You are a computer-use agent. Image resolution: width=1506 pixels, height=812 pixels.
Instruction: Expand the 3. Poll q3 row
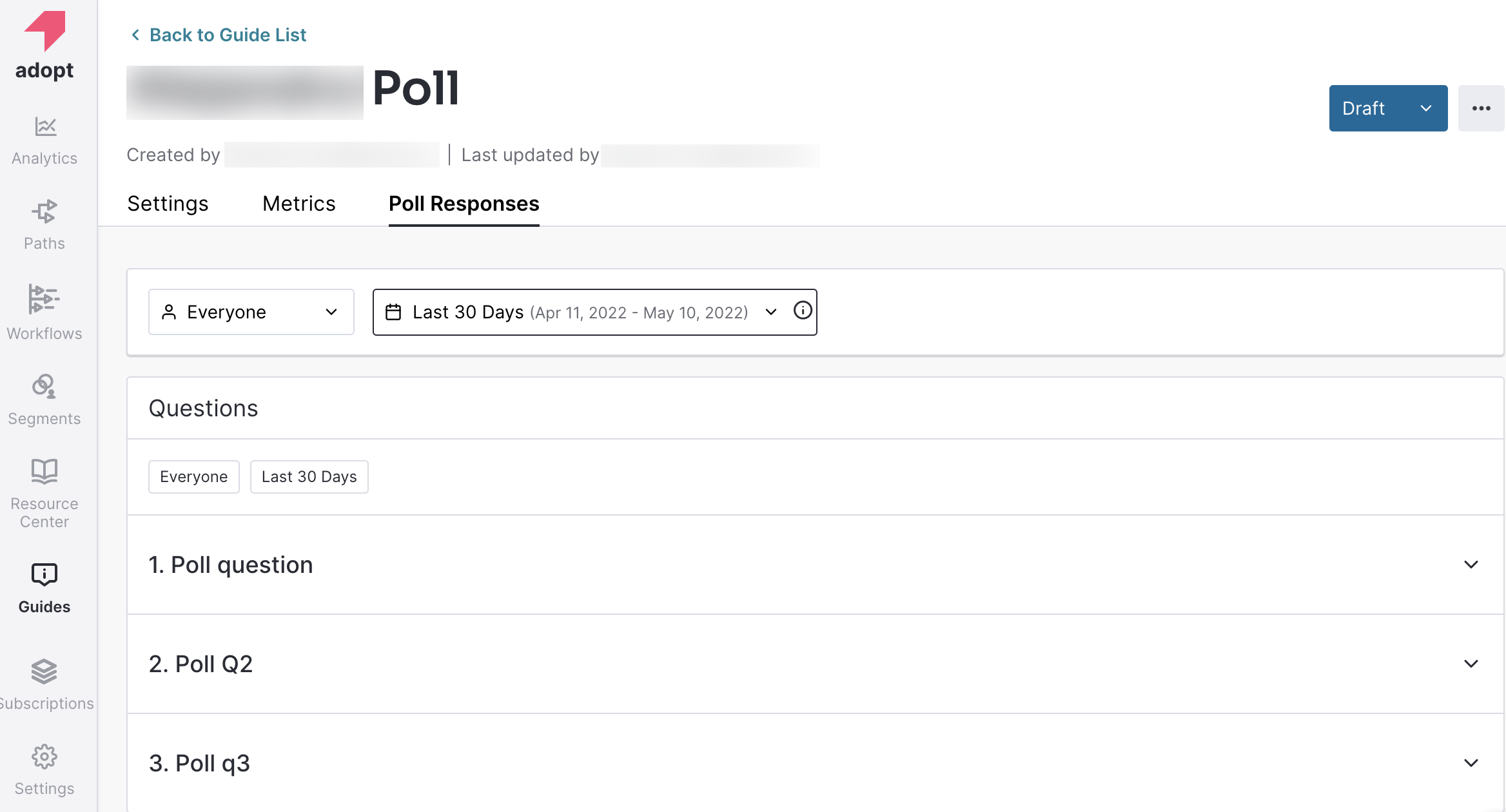pyautogui.click(x=816, y=763)
